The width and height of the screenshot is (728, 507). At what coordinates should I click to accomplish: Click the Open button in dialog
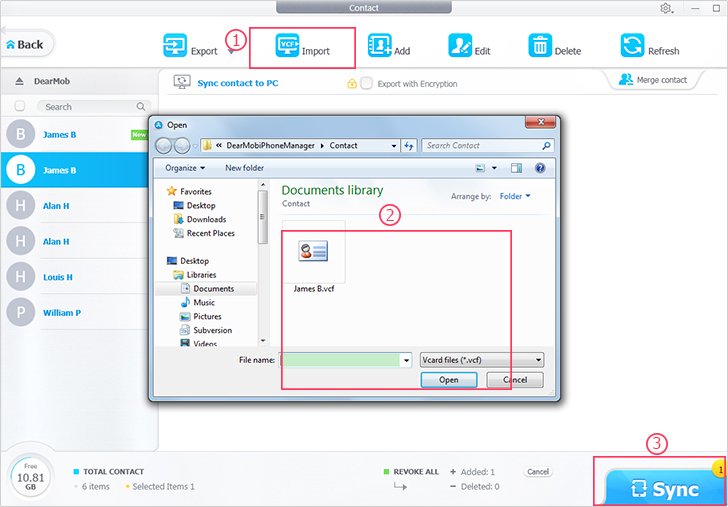tap(448, 380)
